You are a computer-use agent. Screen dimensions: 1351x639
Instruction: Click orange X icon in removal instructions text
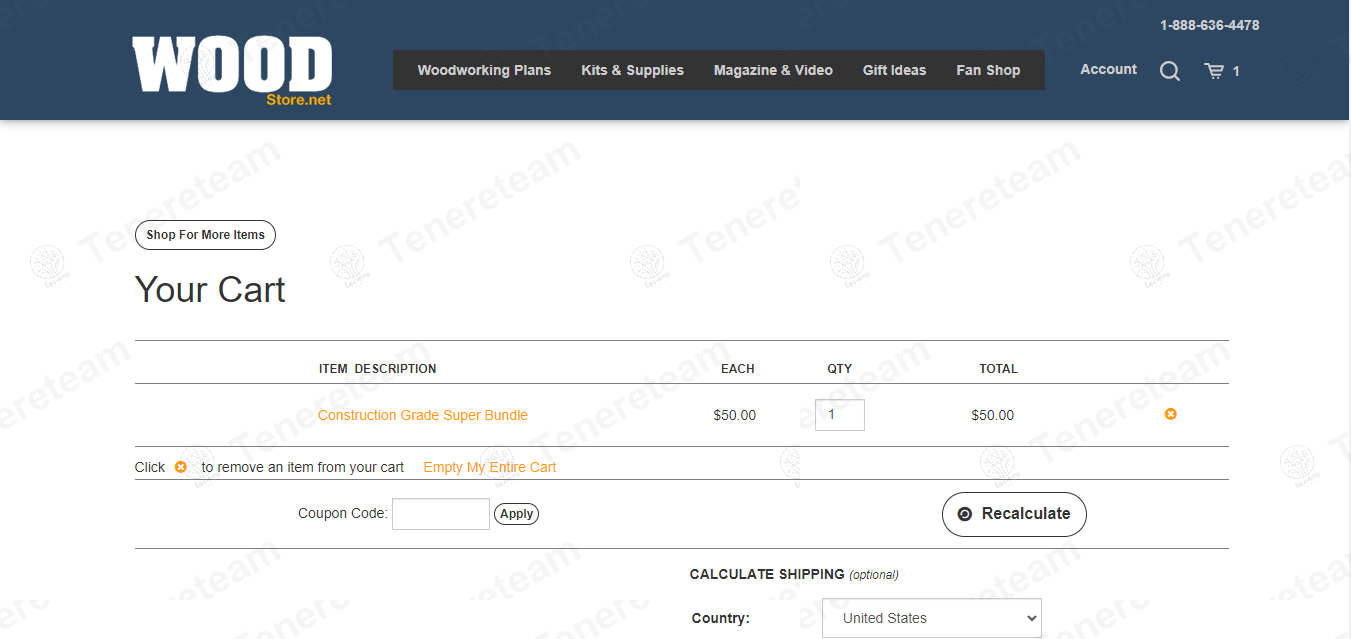pos(181,467)
